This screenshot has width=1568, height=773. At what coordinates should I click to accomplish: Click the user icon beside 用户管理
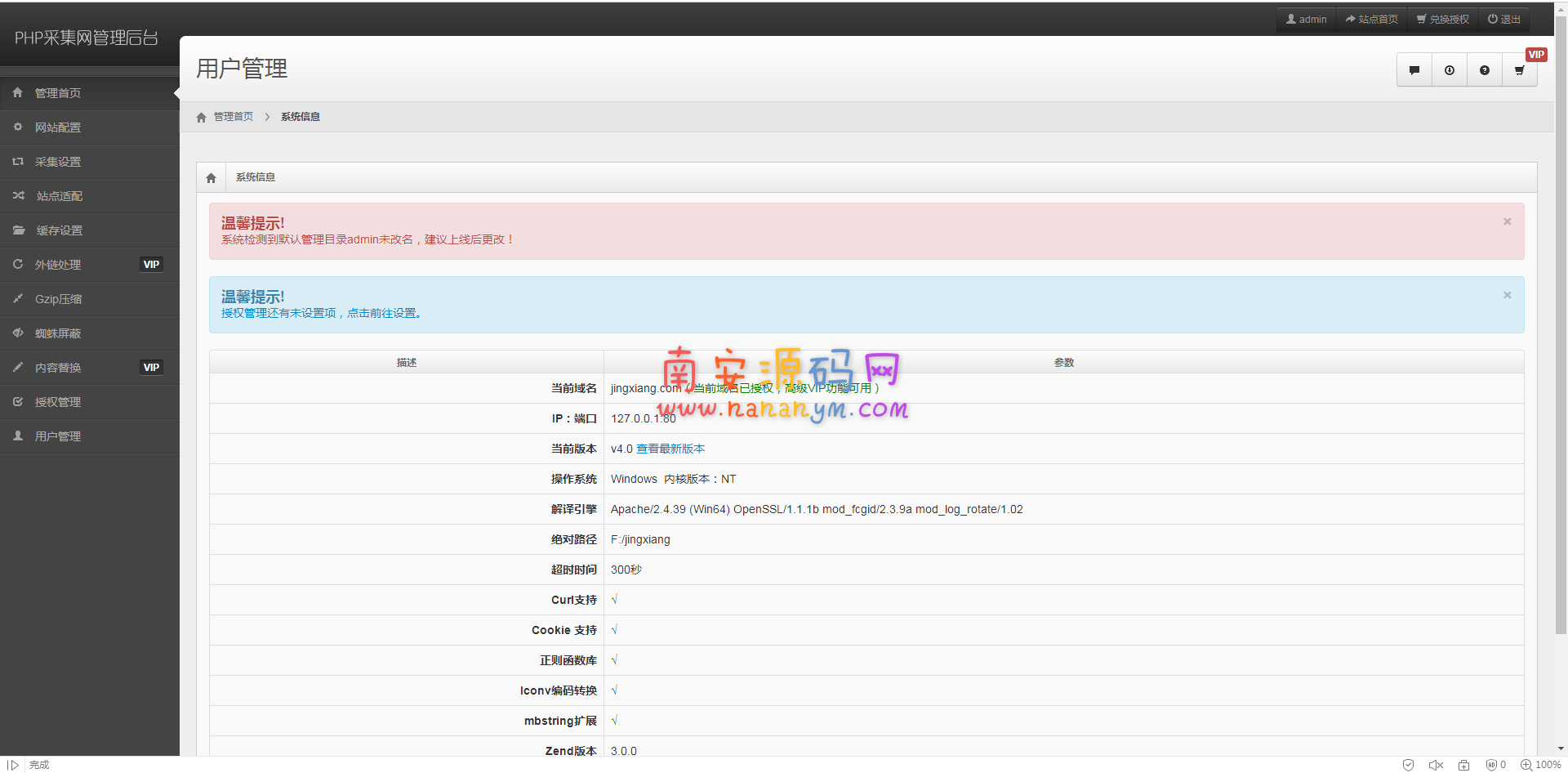coord(18,436)
